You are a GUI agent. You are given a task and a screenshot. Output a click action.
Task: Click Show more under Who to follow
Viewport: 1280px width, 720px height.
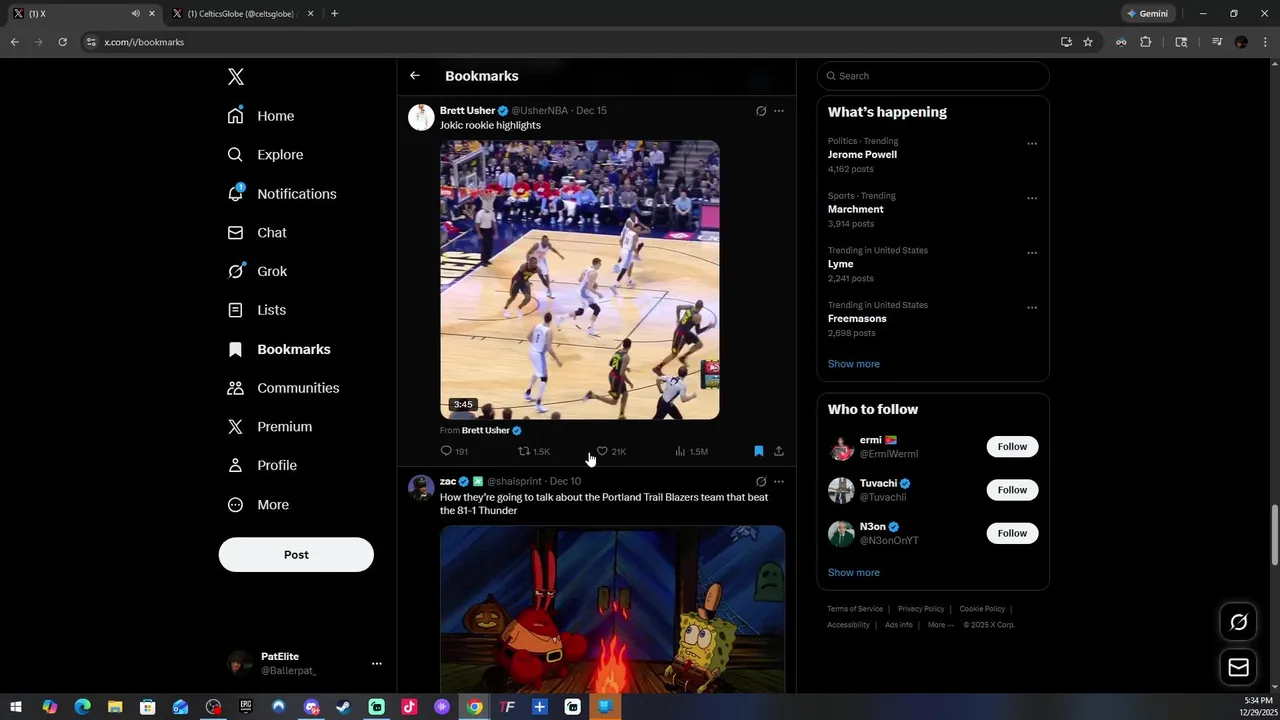click(x=854, y=573)
